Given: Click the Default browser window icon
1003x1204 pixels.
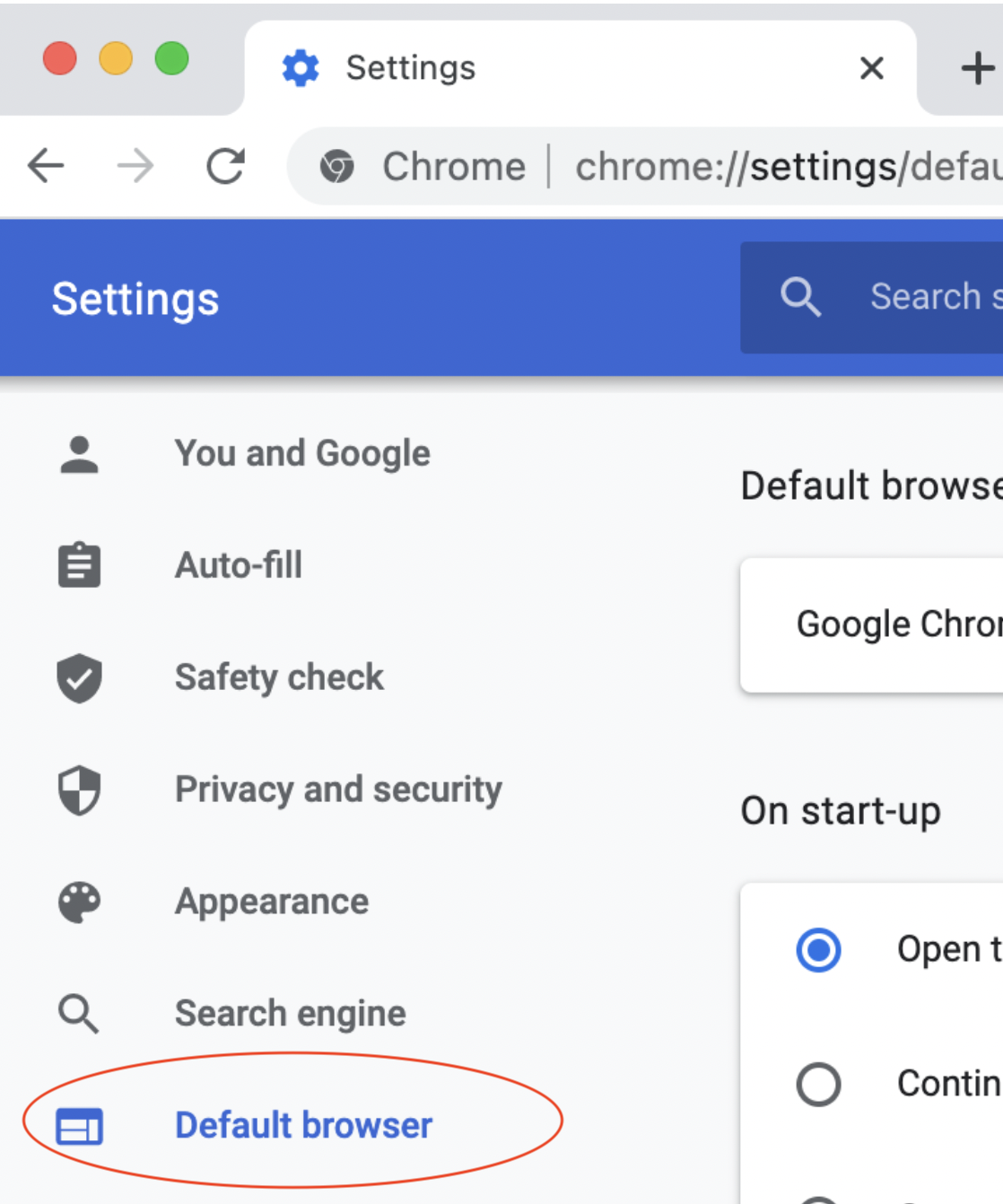Looking at the screenshot, I should tap(79, 1126).
